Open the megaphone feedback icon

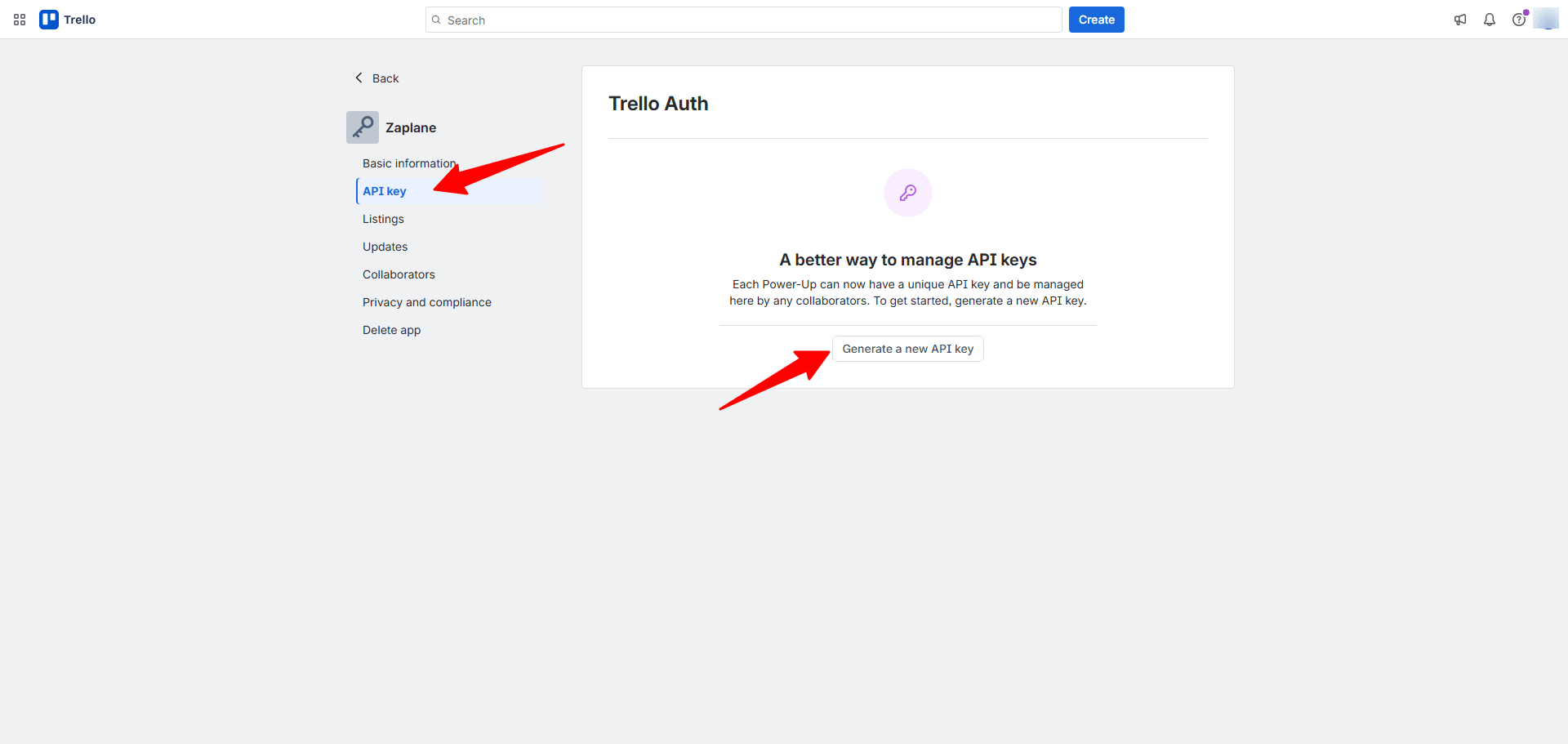coord(1460,20)
